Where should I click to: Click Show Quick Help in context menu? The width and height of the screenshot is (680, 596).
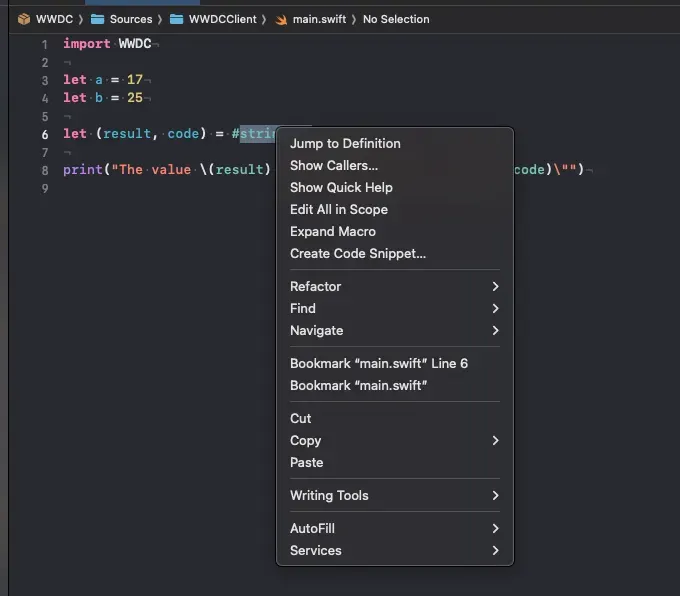coord(341,187)
